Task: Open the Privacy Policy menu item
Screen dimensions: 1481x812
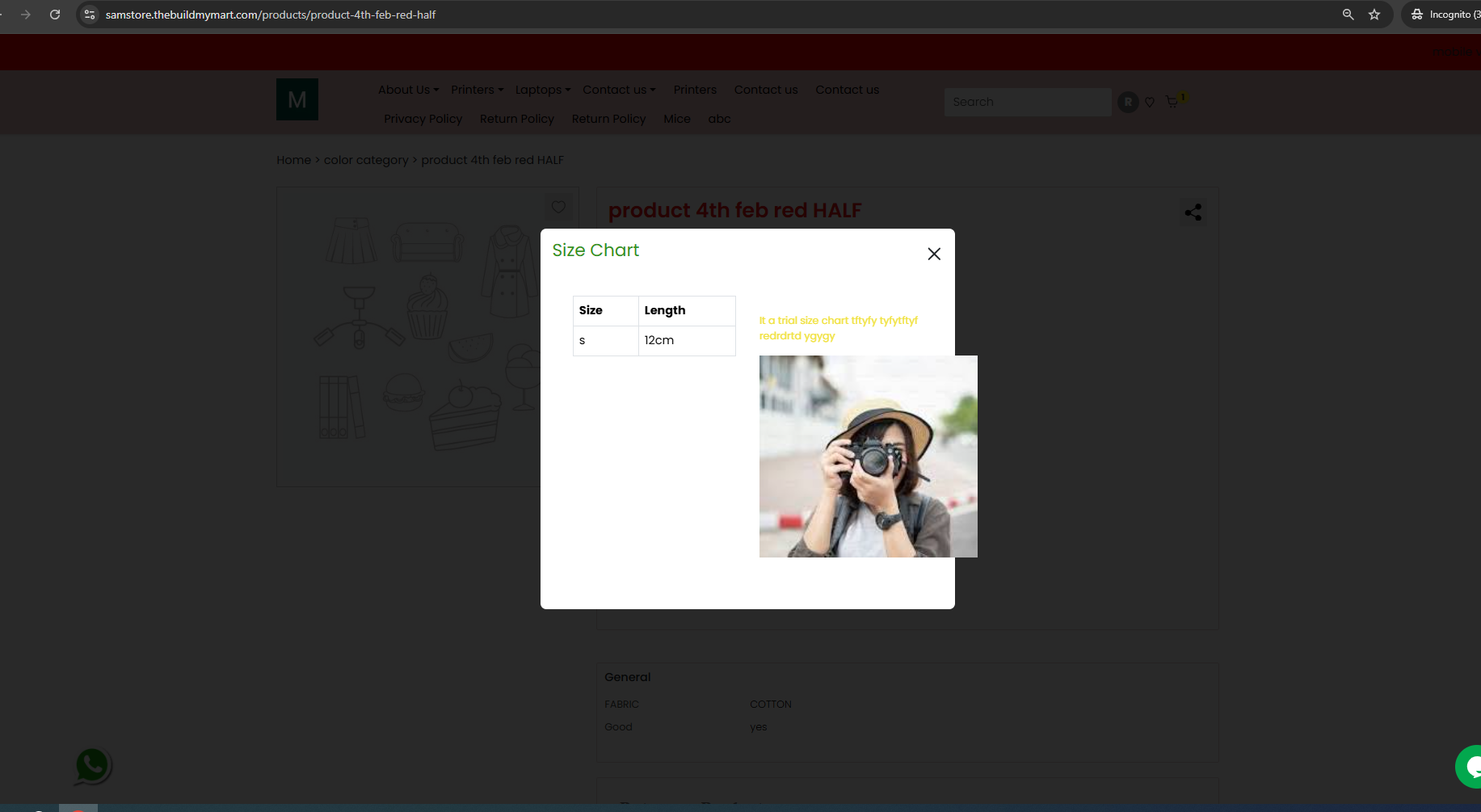Action: [x=423, y=119]
